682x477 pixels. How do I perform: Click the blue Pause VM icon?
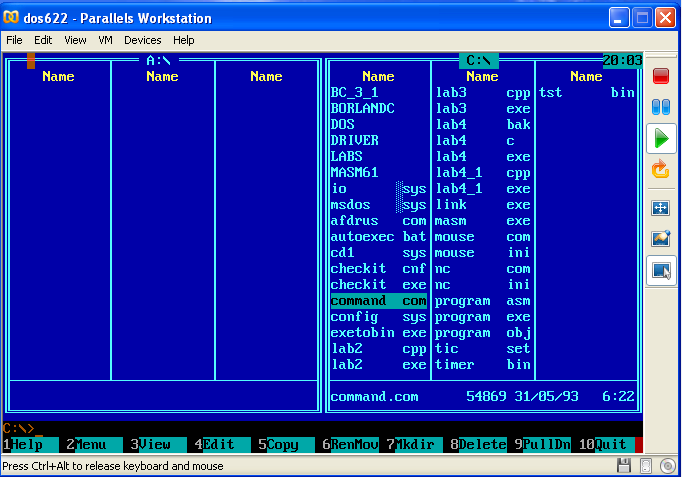pos(661,107)
